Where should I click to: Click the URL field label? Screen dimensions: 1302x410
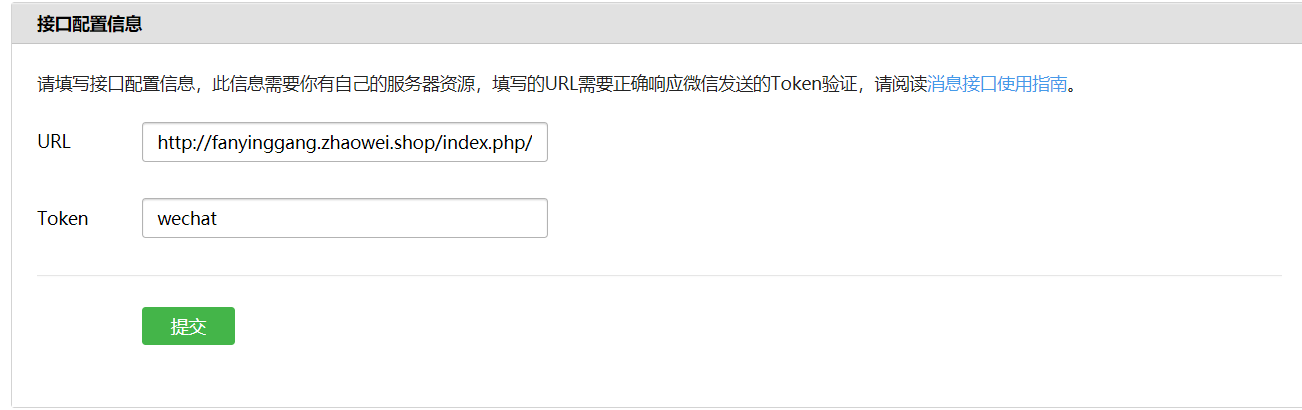click(54, 142)
